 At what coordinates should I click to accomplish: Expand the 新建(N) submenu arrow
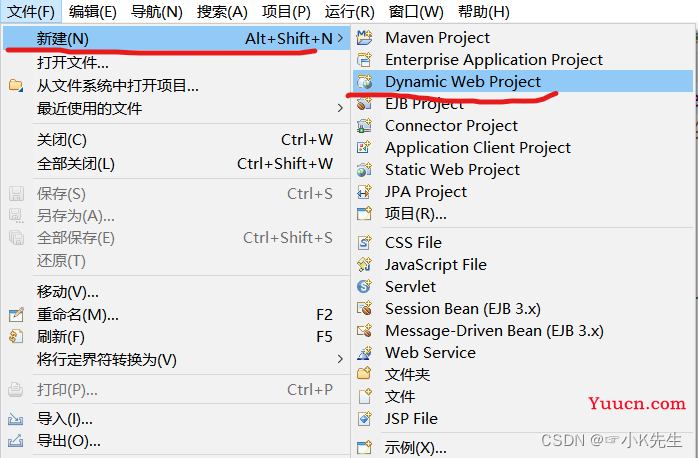point(341,38)
